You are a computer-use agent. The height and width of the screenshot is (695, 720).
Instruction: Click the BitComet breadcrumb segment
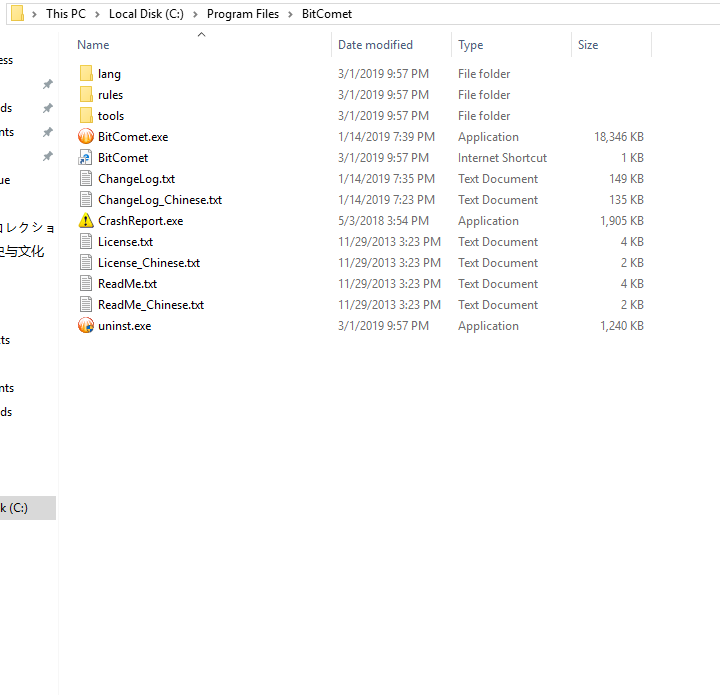coord(326,14)
